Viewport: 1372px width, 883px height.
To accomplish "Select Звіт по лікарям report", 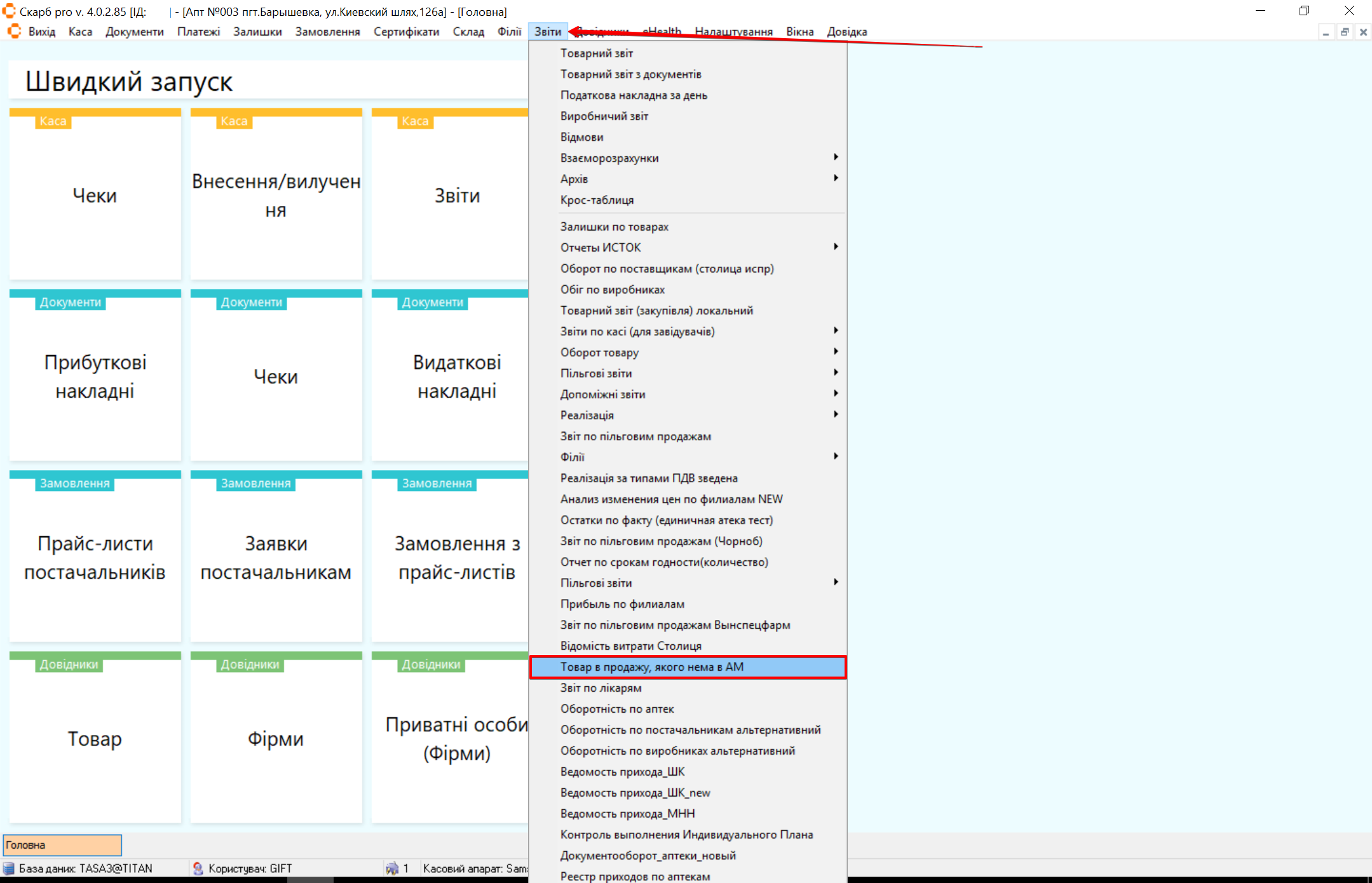I will click(601, 687).
